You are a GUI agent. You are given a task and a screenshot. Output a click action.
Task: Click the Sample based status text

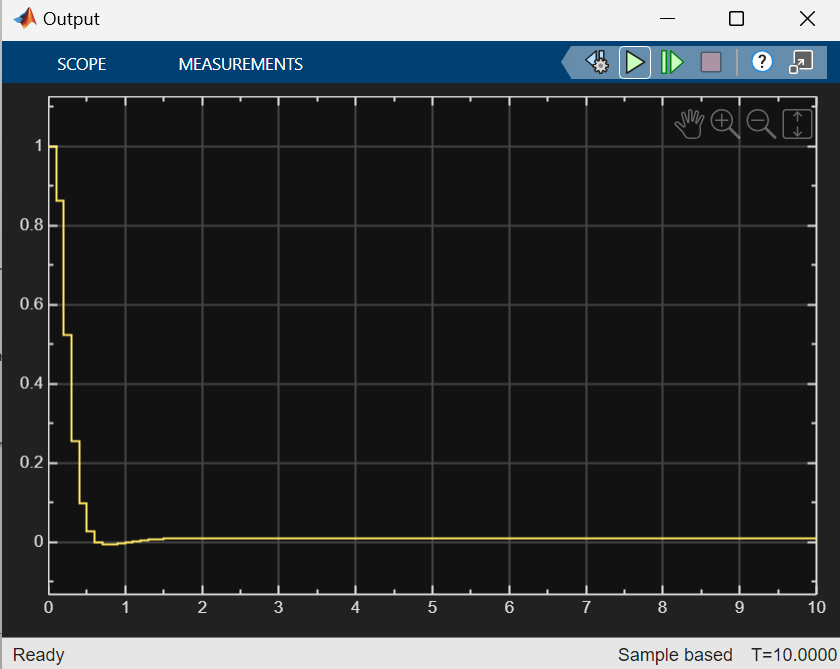[675, 654]
